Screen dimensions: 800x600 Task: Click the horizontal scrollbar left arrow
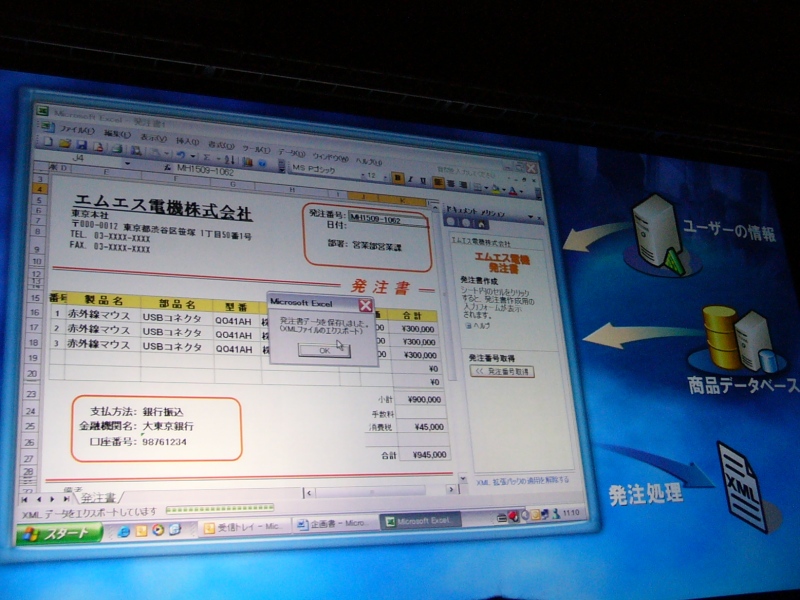tap(308, 492)
